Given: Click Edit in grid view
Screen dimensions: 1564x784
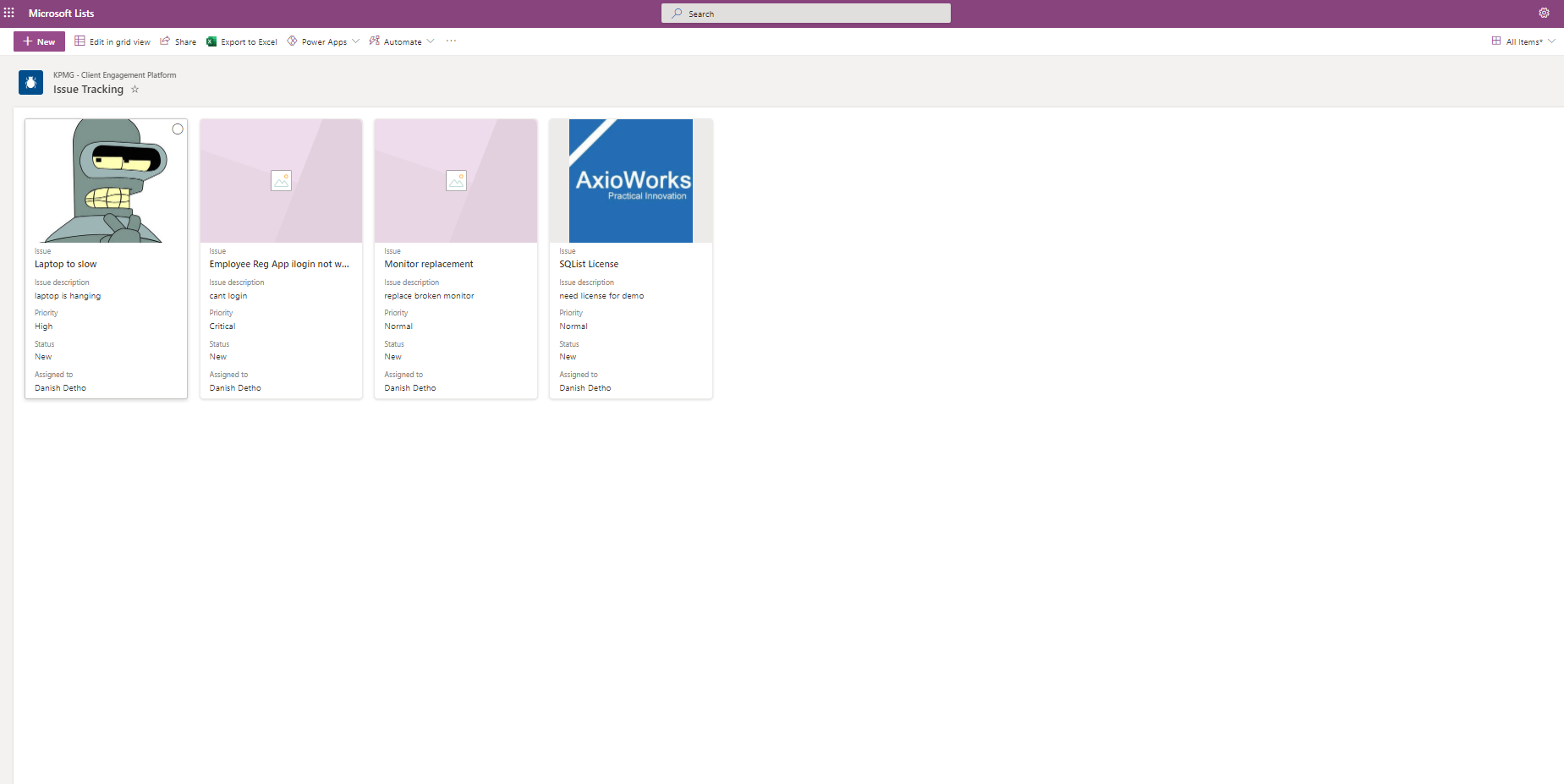Looking at the screenshot, I should click(112, 41).
